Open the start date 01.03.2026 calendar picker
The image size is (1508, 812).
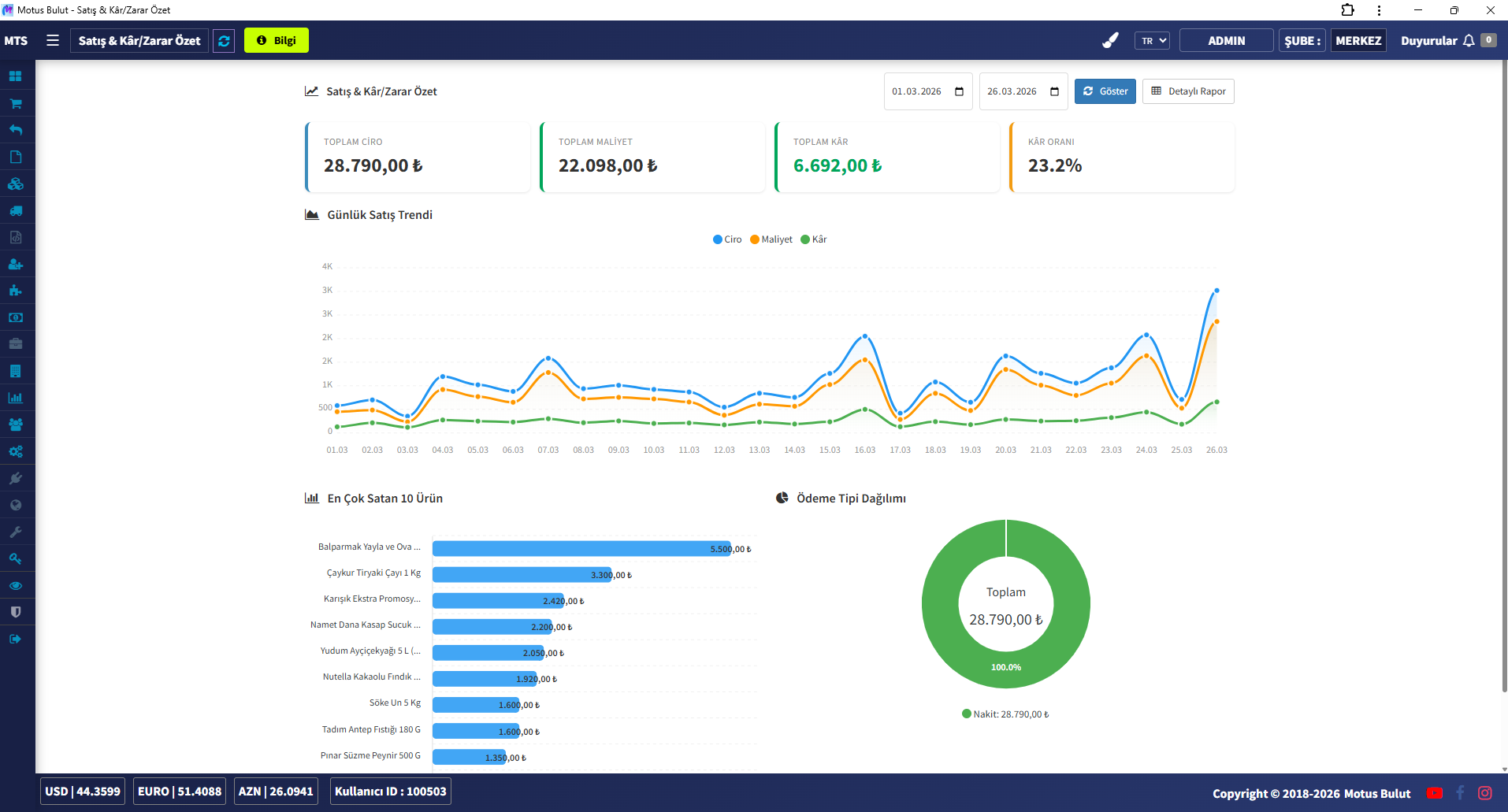tap(959, 91)
